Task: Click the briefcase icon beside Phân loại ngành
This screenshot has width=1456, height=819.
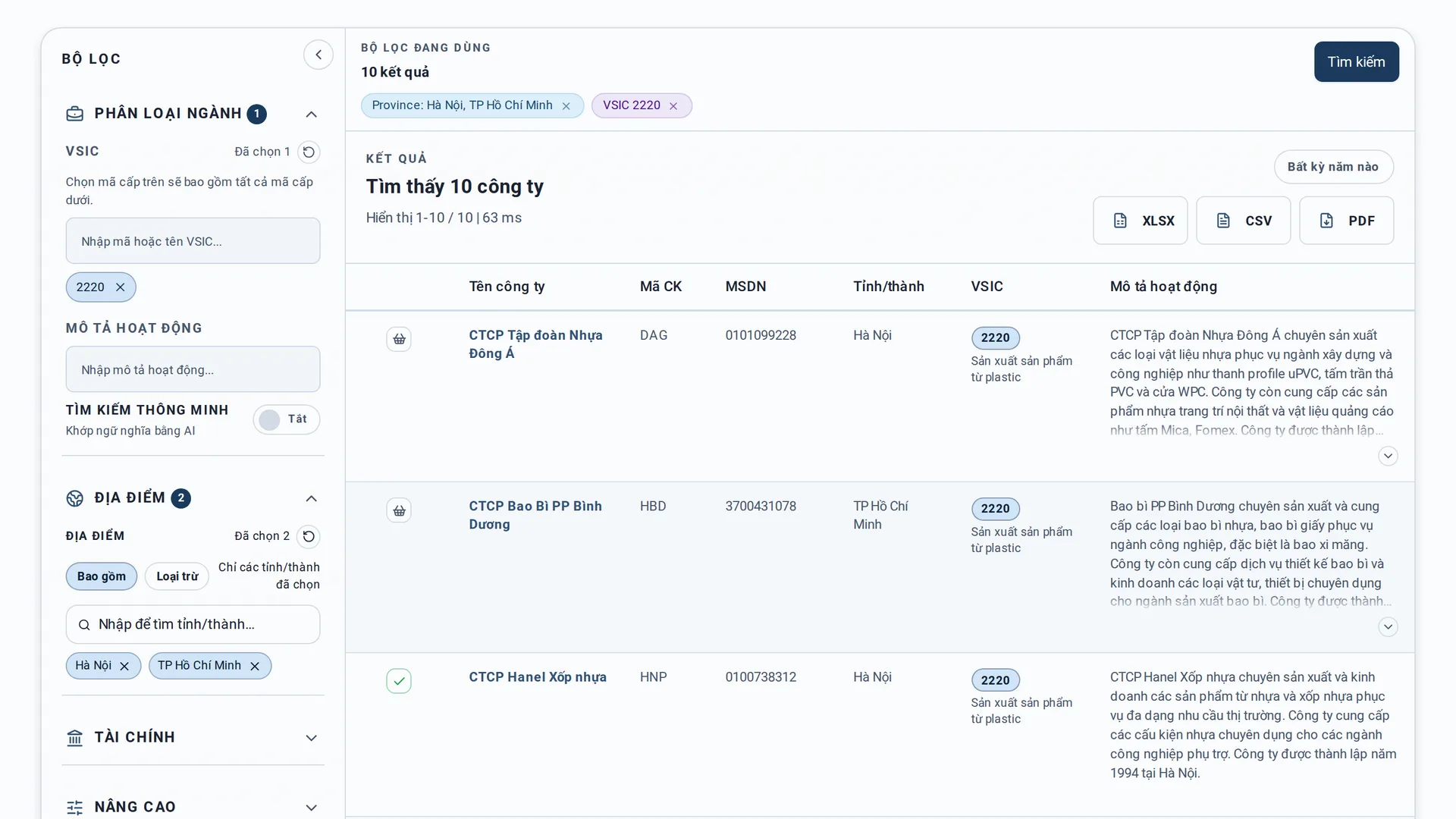Action: tap(75, 114)
